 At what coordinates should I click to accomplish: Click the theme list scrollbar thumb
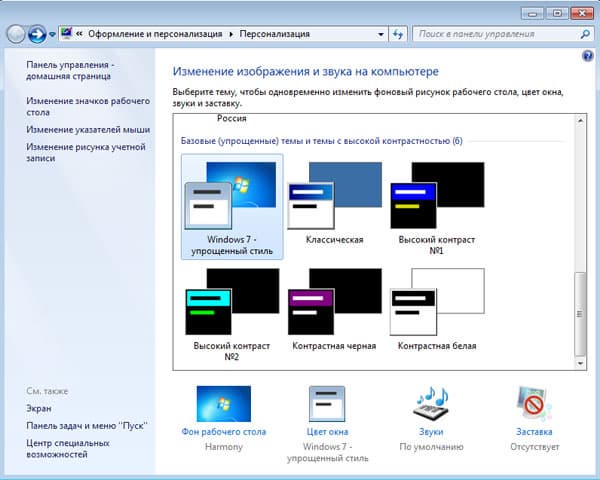click(x=580, y=314)
